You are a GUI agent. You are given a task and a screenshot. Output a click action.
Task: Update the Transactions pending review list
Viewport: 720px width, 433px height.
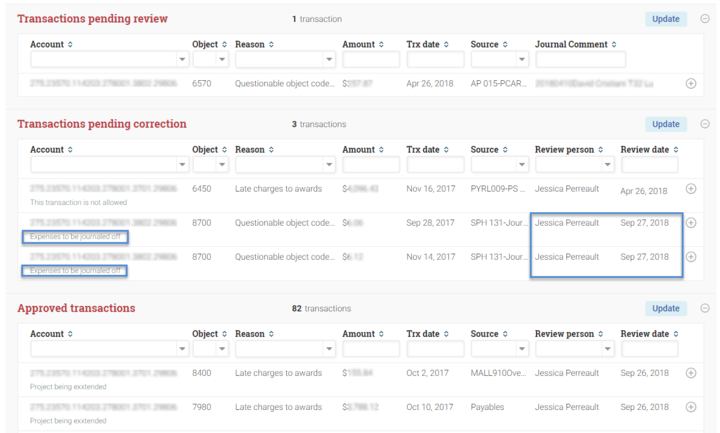(666, 19)
